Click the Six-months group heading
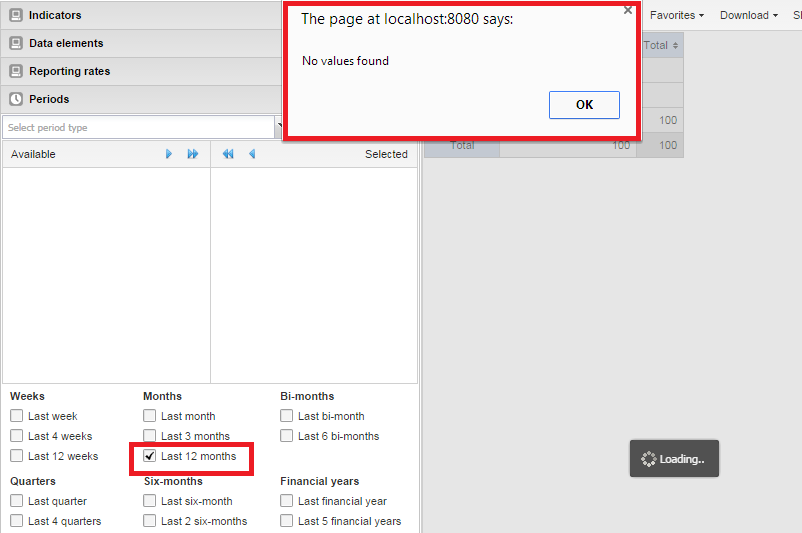 click(x=173, y=481)
